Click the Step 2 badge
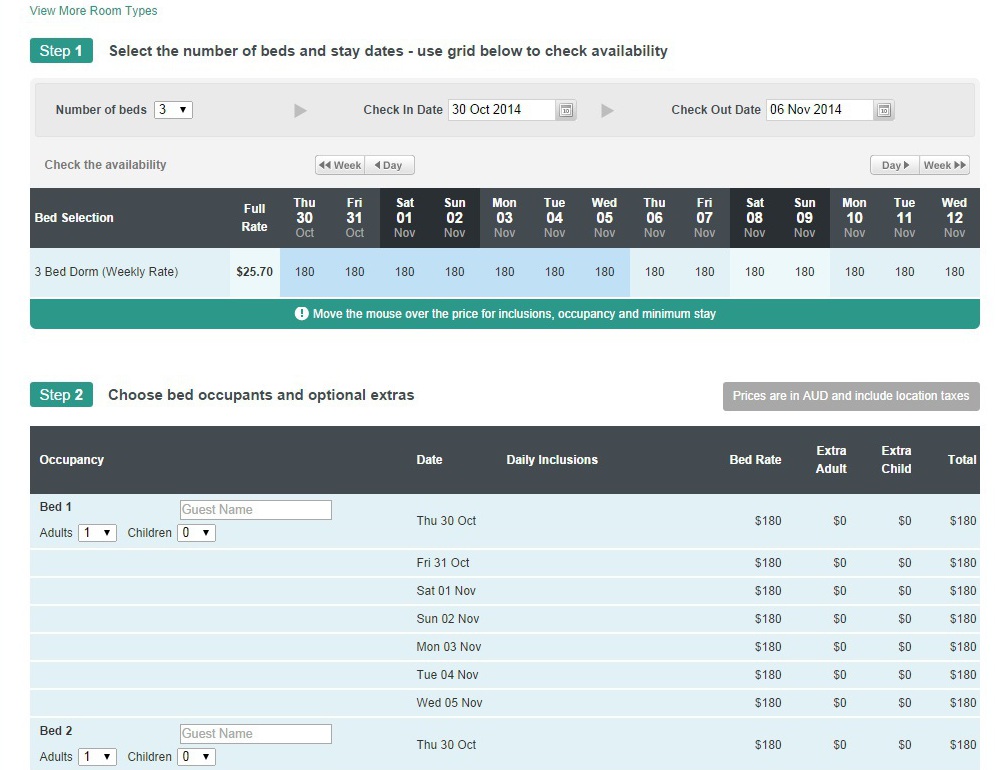Image resolution: width=1004 pixels, height=770 pixels. pyautogui.click(x=61, y=395)
